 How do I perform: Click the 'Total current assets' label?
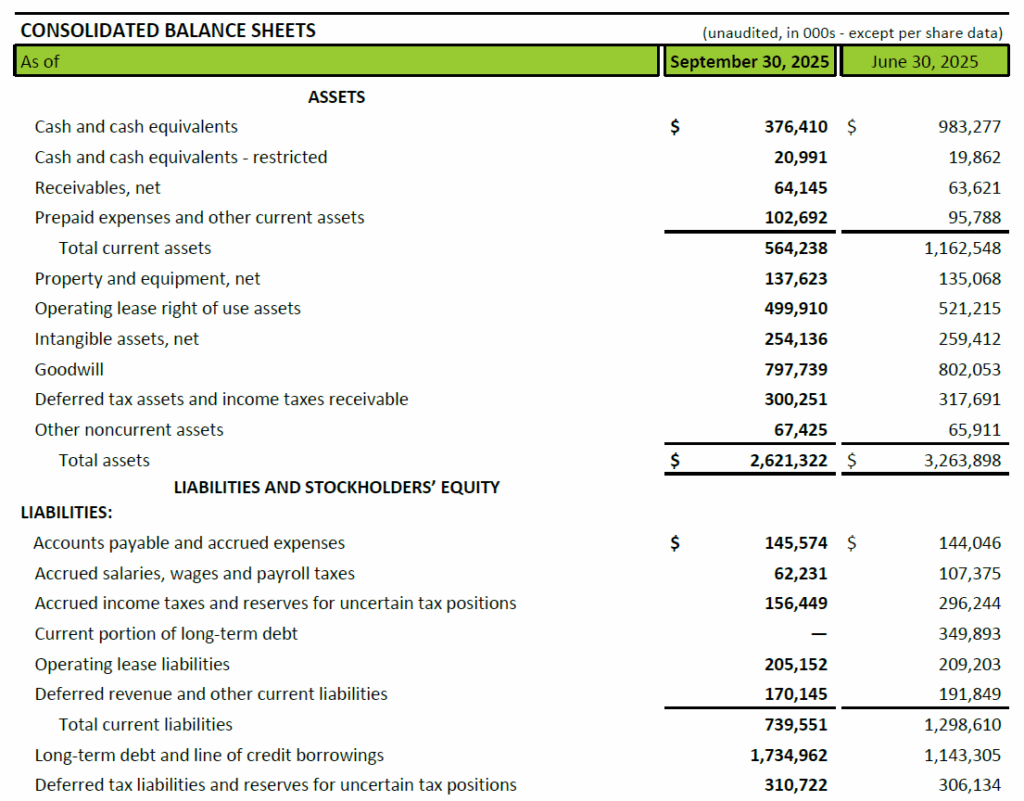click(135, 248)
